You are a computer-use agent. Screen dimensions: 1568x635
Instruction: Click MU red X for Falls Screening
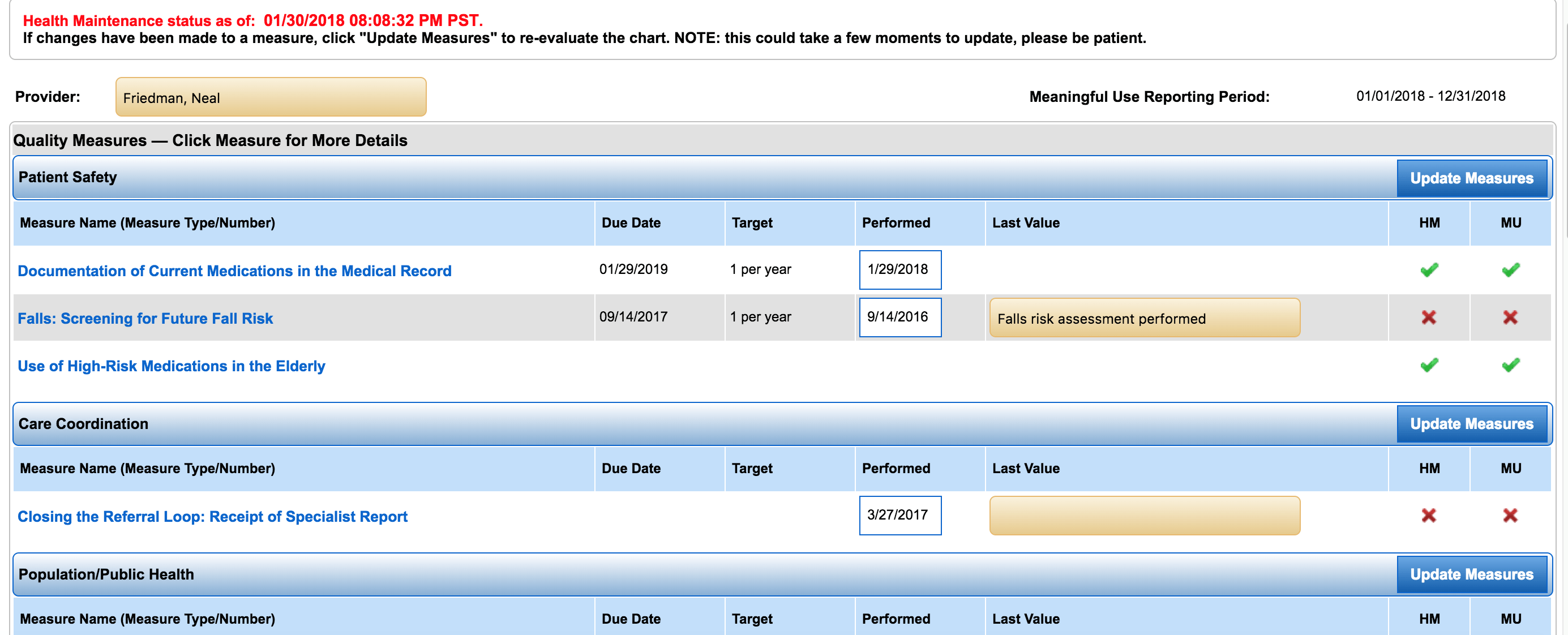pyautogui.click(x=1510, y=317)
